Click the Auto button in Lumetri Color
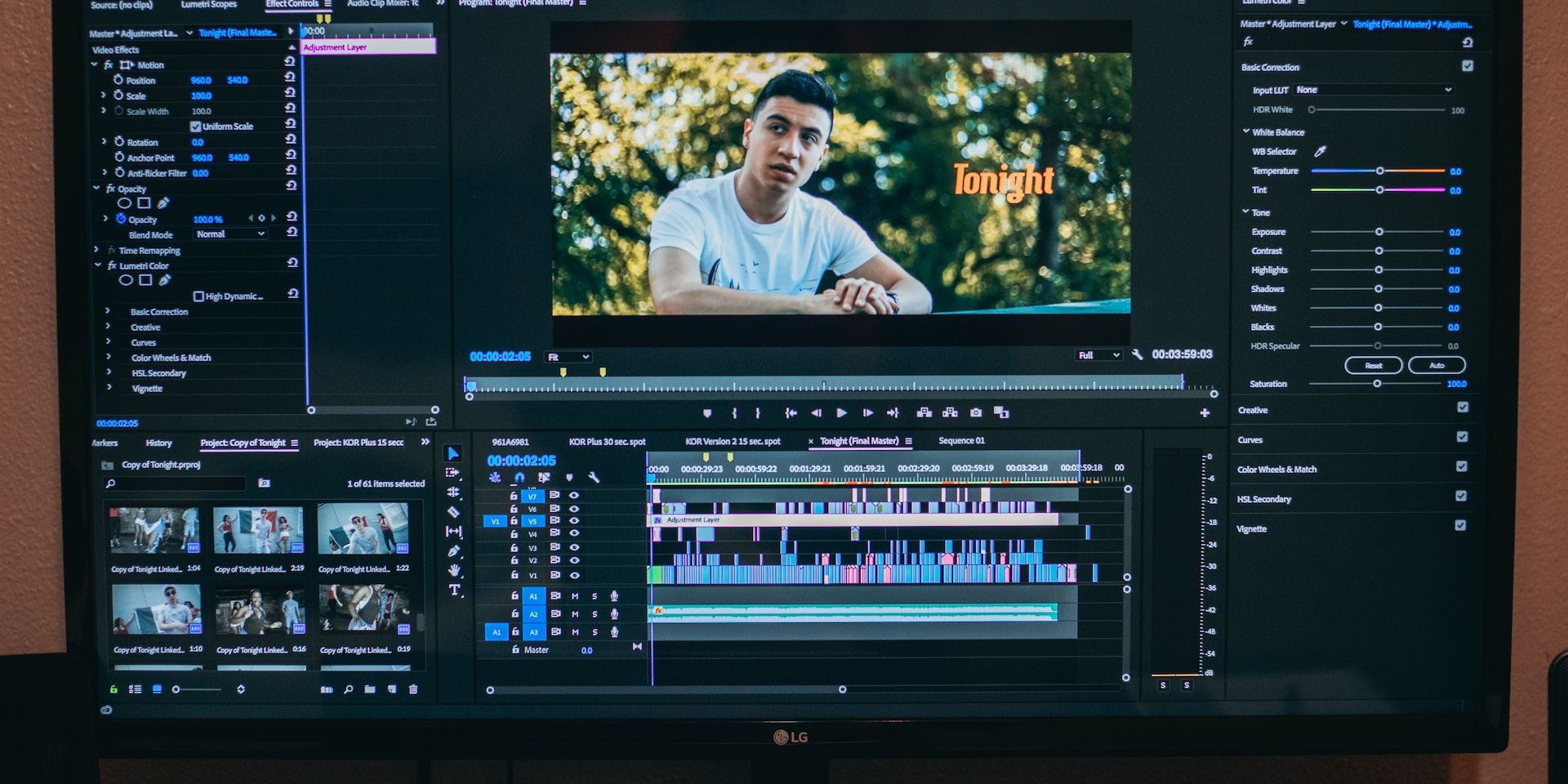Viewport: 1568px width, 784px height. coord(1437,365)
